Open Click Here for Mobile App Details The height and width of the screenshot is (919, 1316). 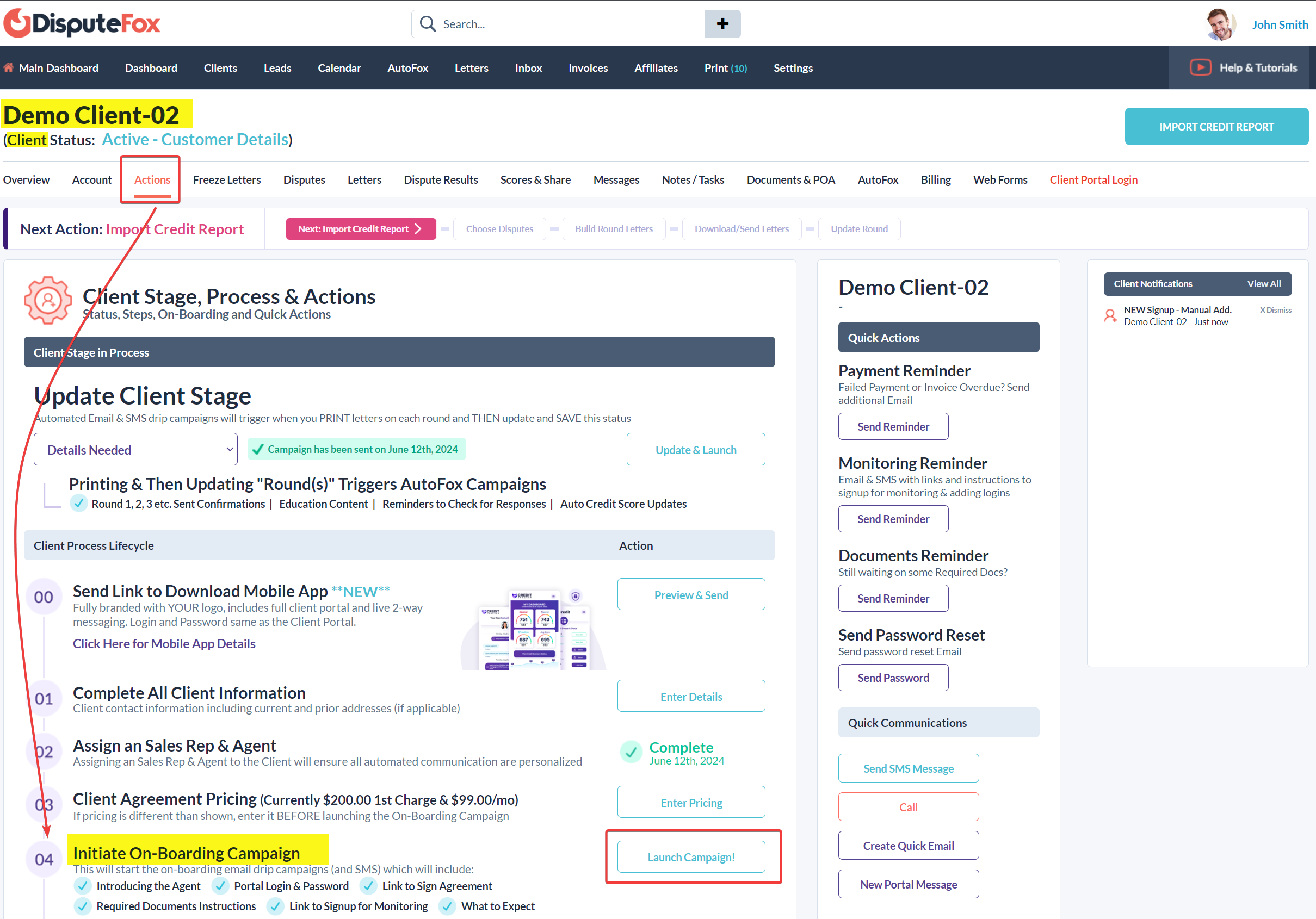pyautogui.click(x=164, y=643)
